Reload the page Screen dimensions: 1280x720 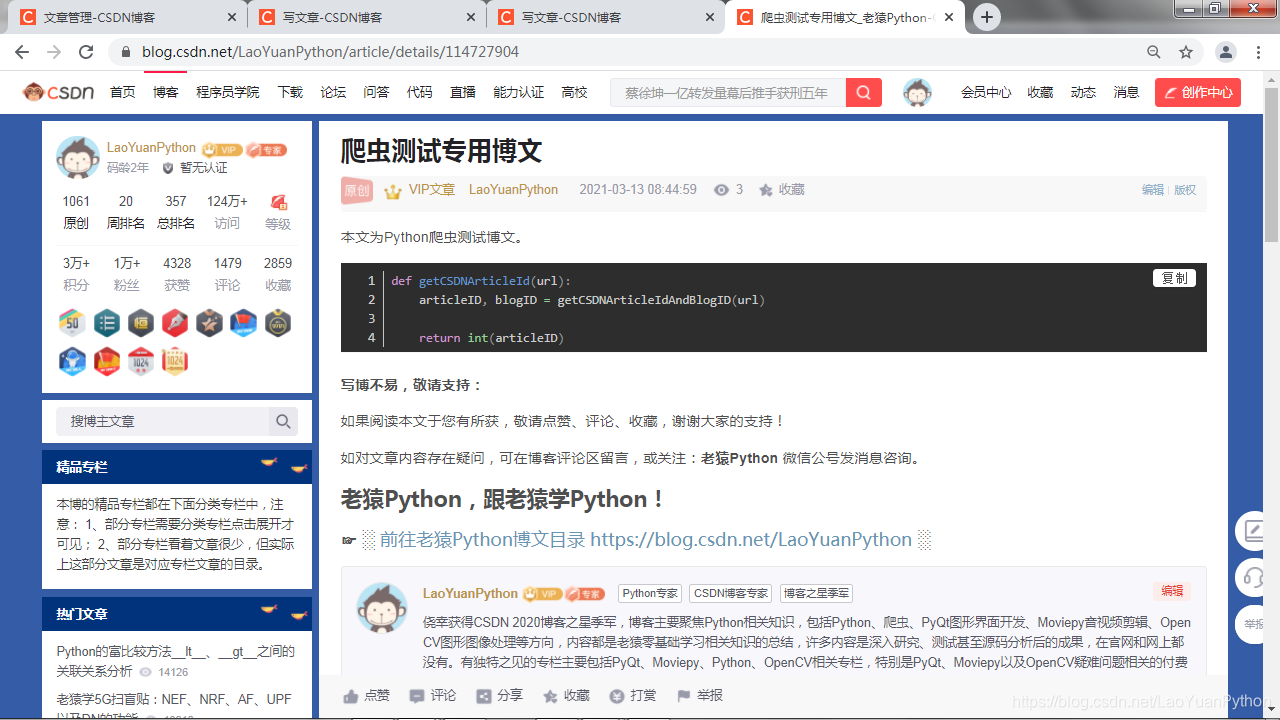86,52
